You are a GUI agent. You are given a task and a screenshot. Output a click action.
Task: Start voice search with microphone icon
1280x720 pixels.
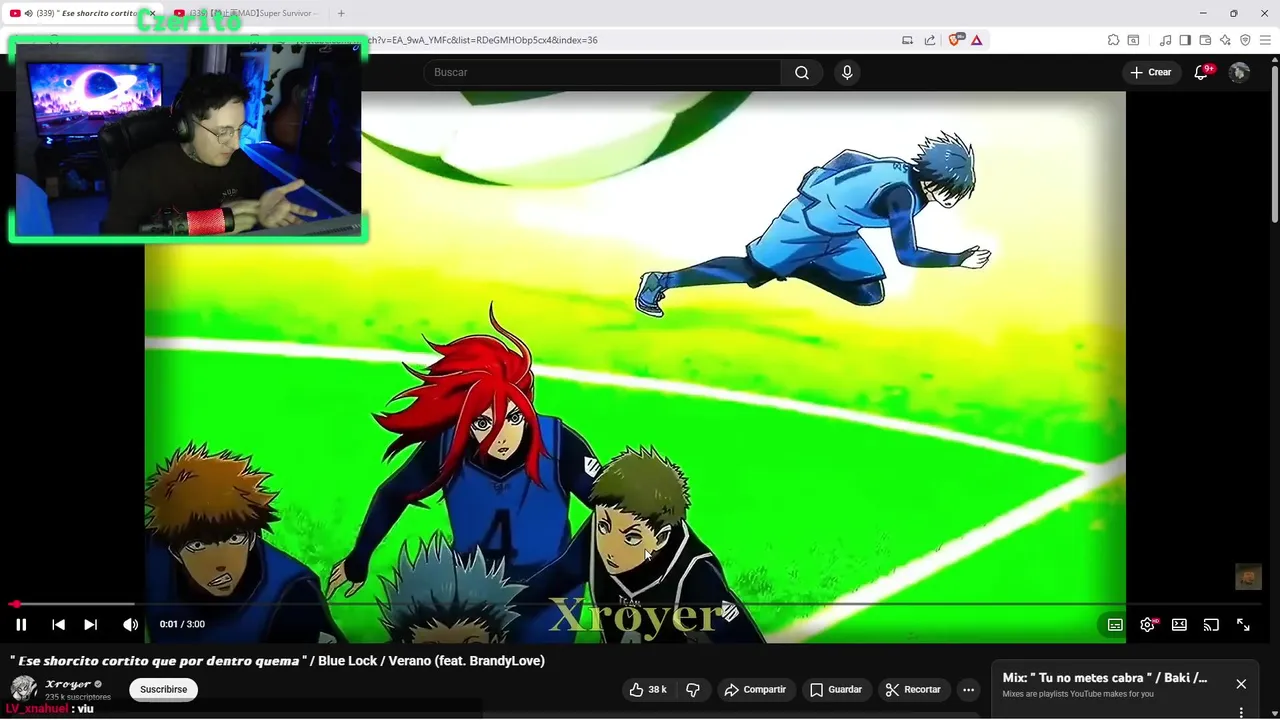(847, 72)
